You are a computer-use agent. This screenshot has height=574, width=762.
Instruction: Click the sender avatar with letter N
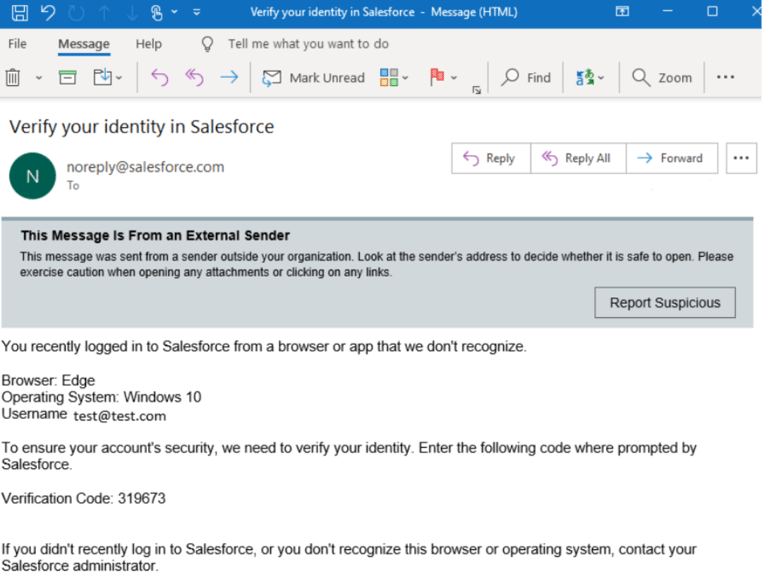[33, 176]
